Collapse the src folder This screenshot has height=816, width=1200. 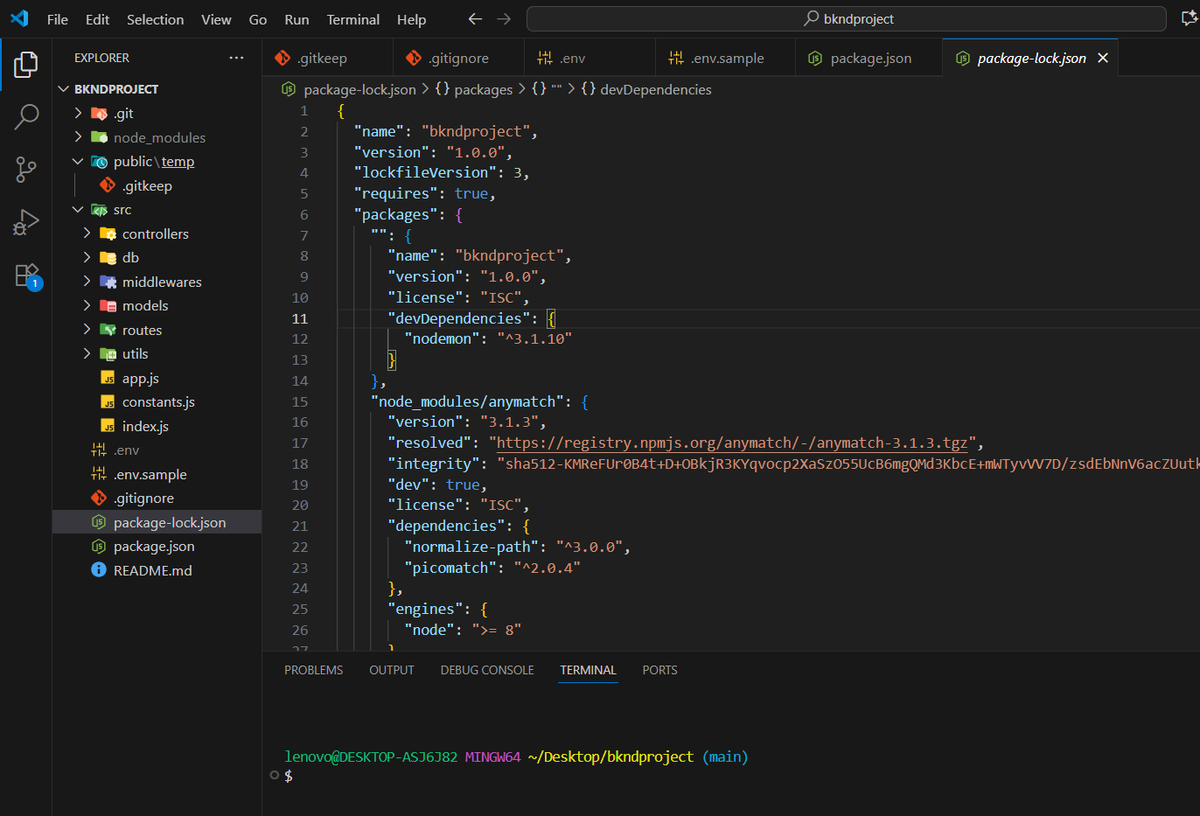(x=79, y=210)
